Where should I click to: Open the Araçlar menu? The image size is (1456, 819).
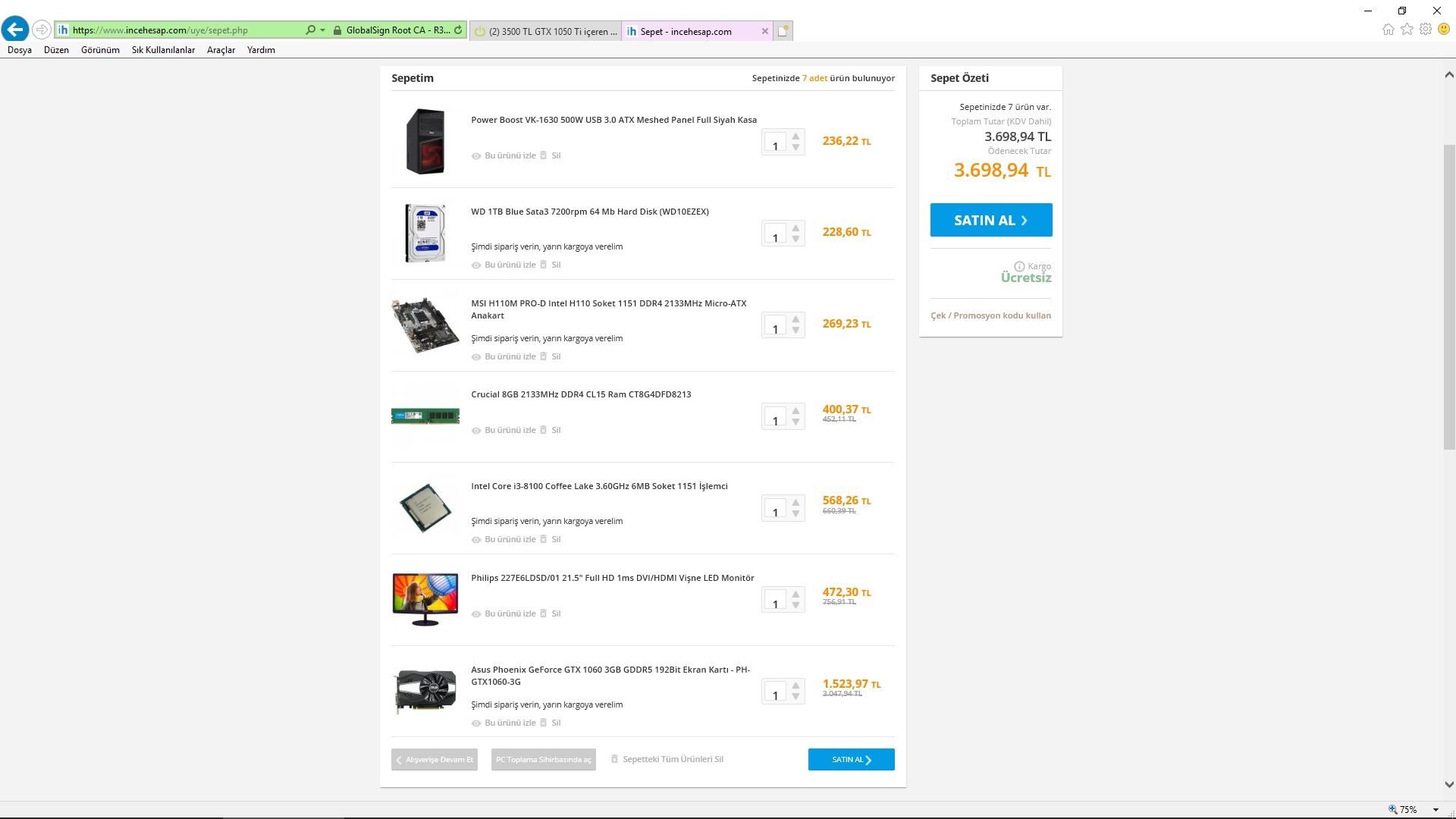(221, 50)
